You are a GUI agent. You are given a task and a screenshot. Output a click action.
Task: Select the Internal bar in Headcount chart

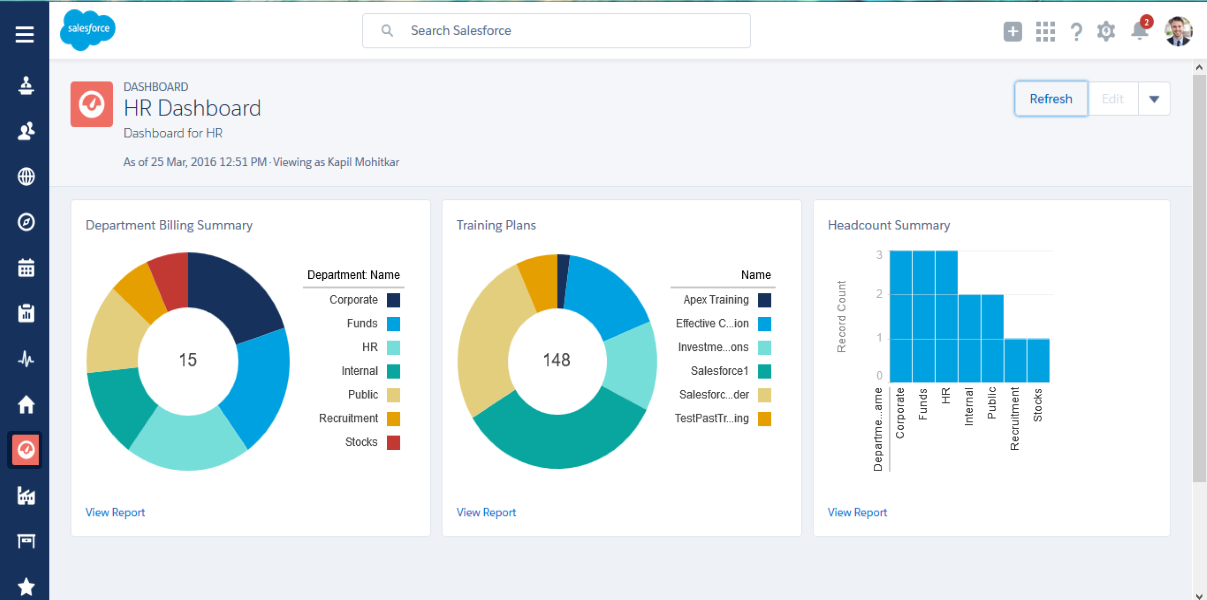(970, 337)
